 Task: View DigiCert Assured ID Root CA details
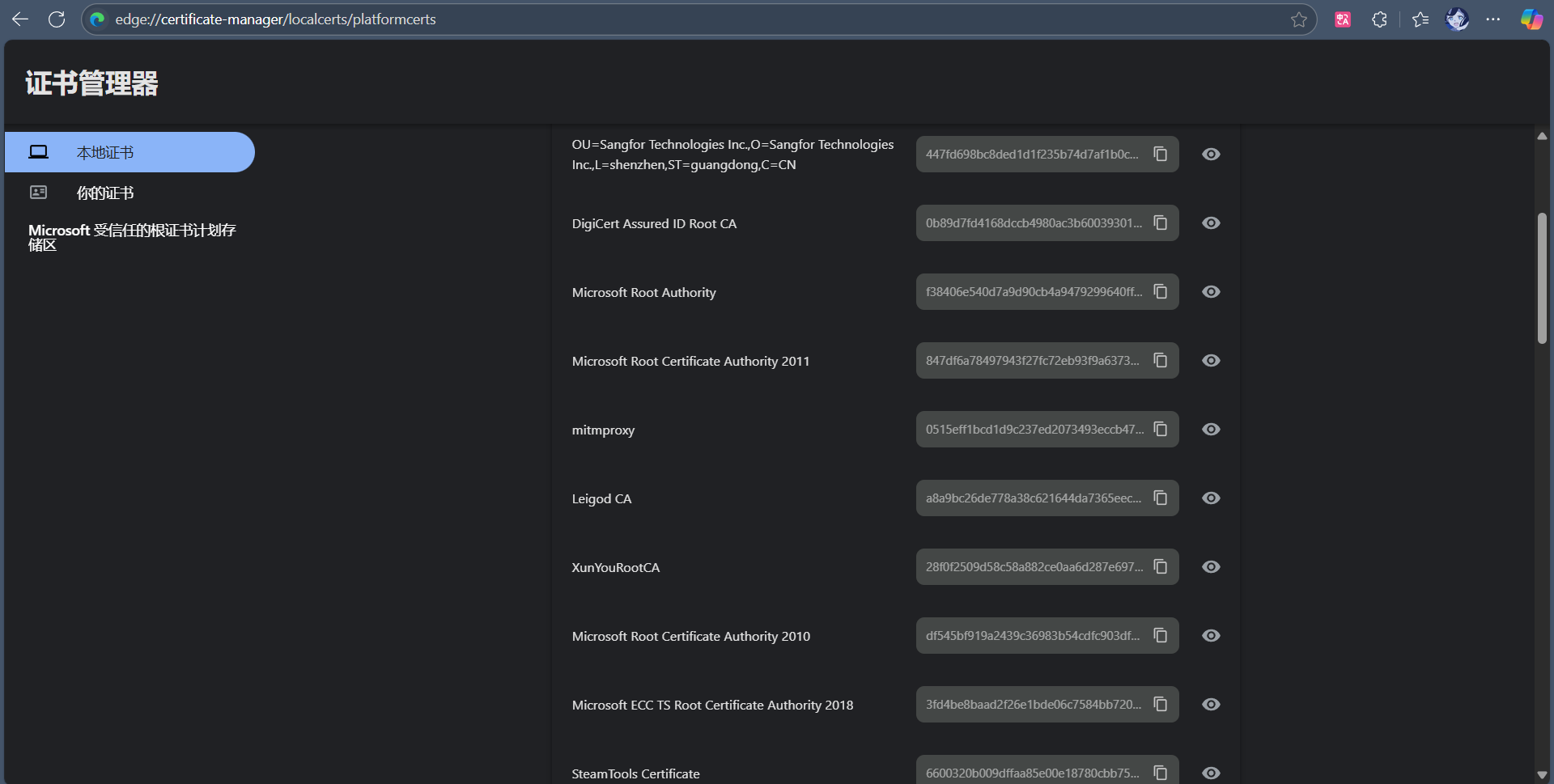[1211, 222]
